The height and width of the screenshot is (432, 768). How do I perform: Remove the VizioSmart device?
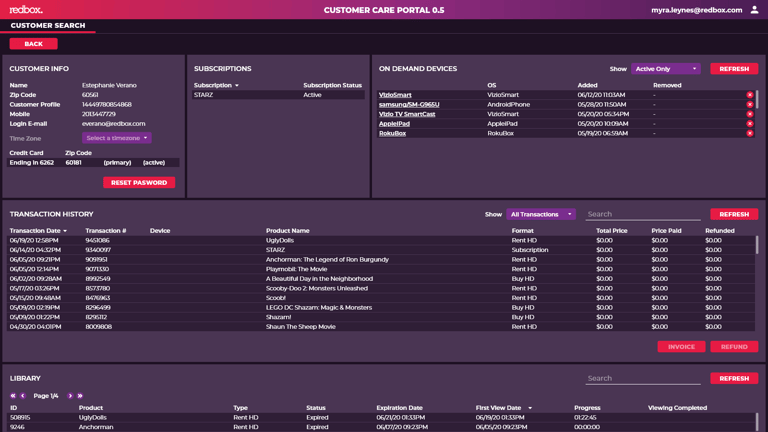click(749, 95)
